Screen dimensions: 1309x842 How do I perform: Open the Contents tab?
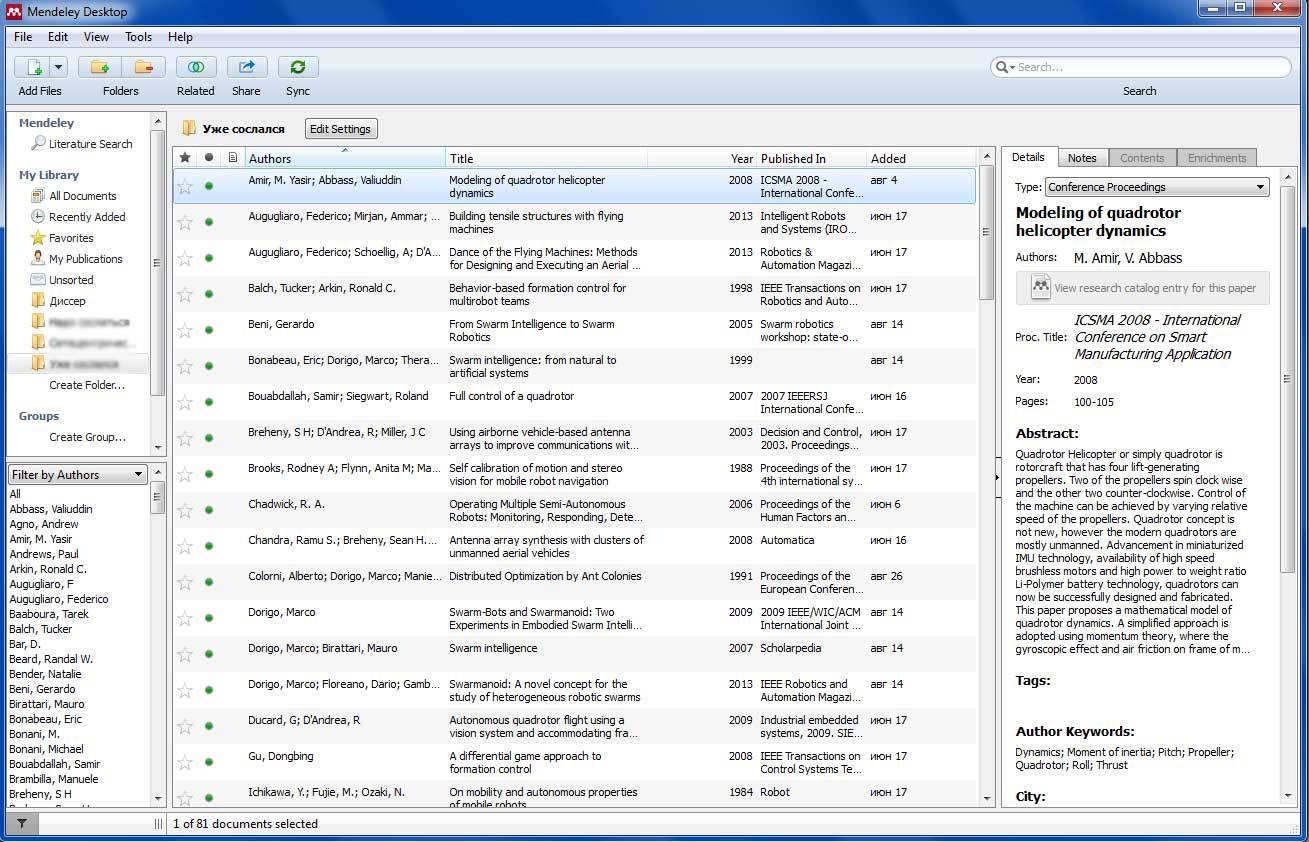click(1142, 158)
